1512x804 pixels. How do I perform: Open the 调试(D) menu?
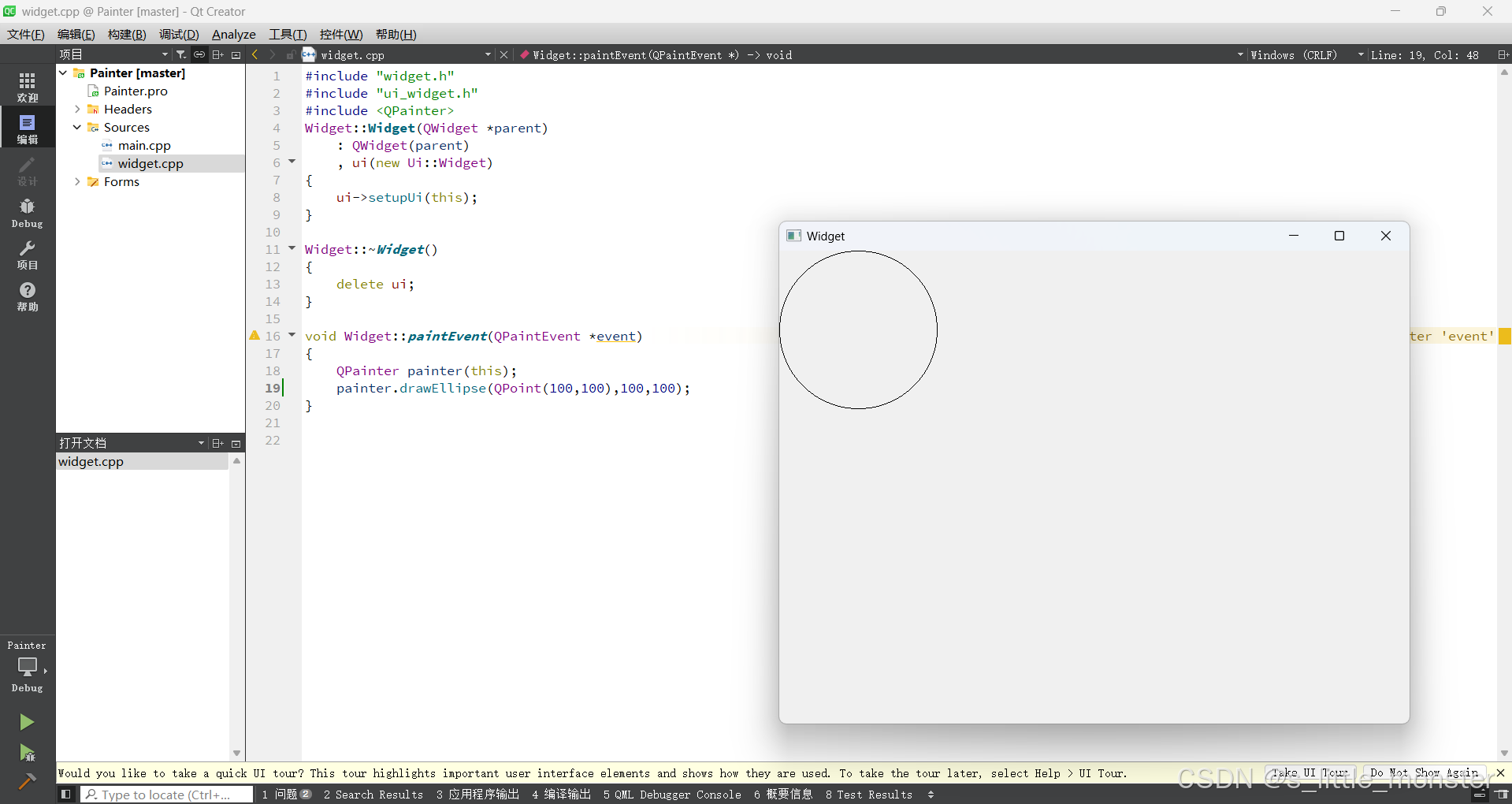pyautogui.click(x=179, y=34)
